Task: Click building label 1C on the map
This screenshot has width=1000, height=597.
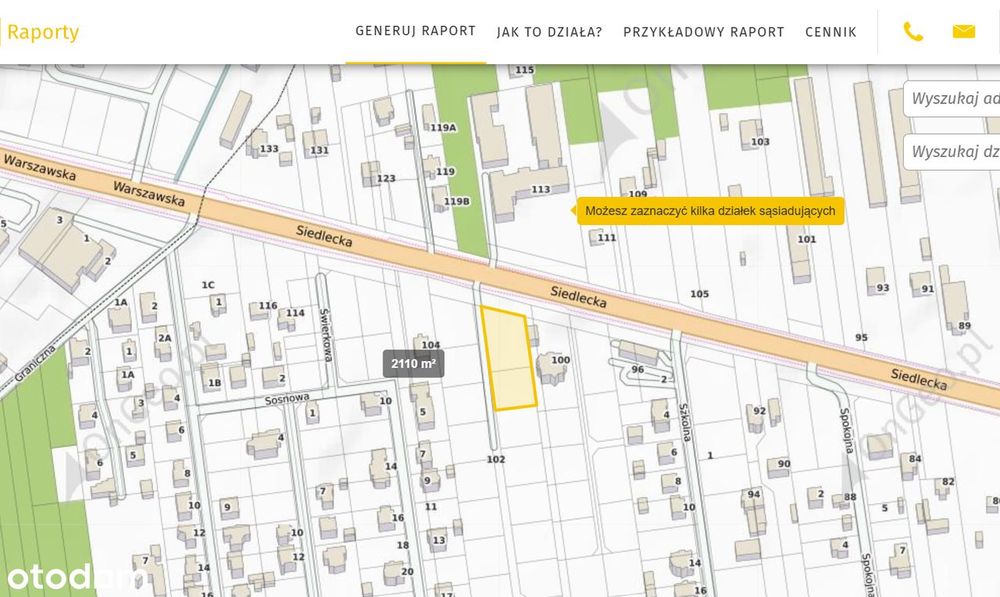Action: pos(208,285)
